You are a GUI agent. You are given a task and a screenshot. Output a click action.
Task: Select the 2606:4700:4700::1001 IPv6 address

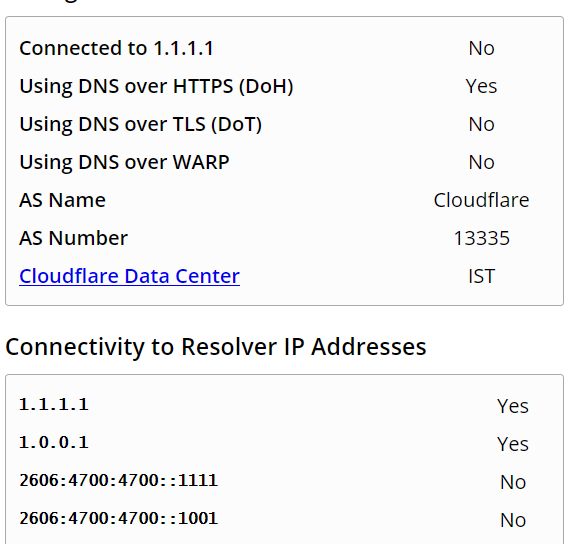(x=119, y=518)
